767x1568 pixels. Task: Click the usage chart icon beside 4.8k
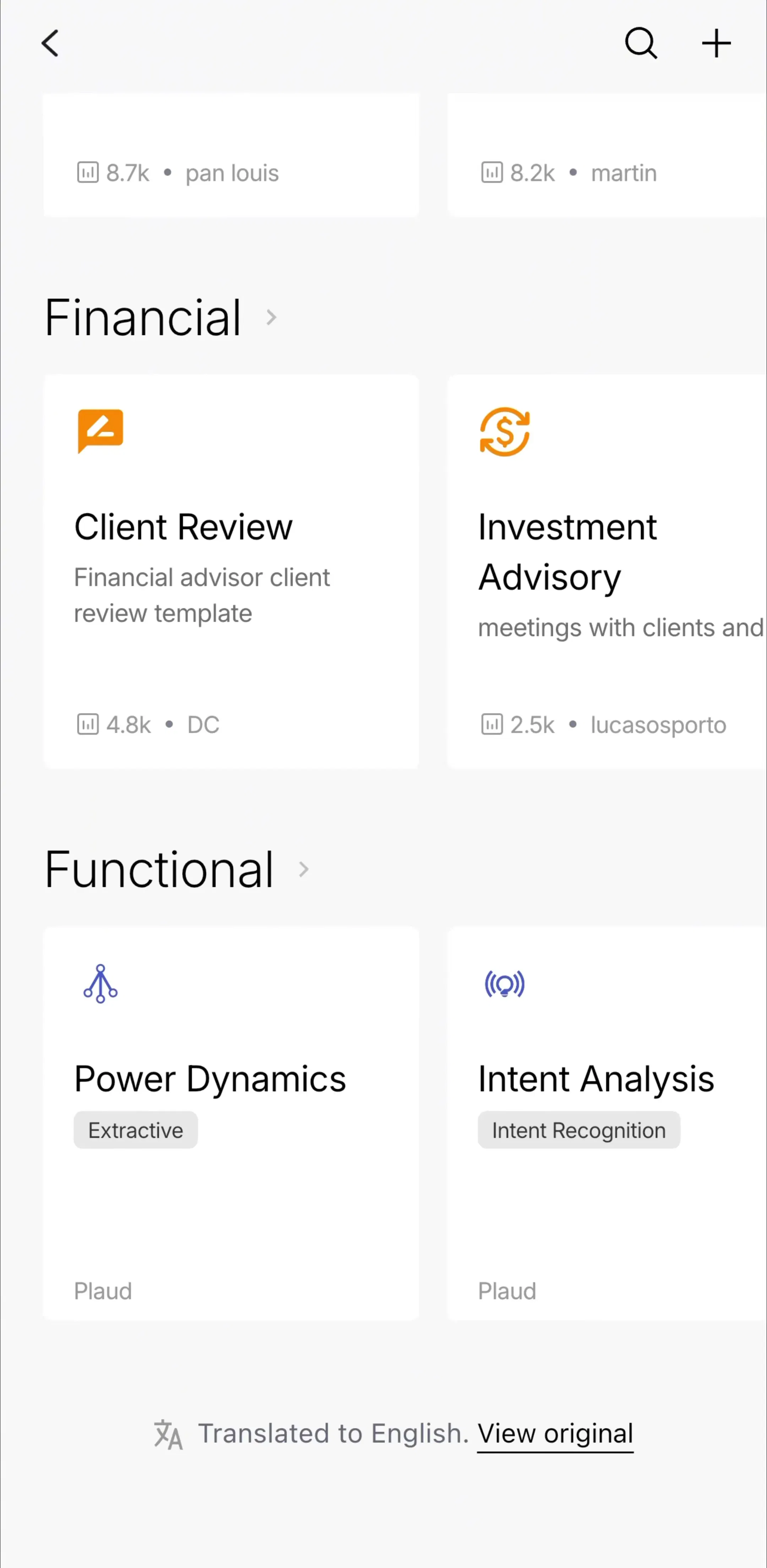pos(88,724)
